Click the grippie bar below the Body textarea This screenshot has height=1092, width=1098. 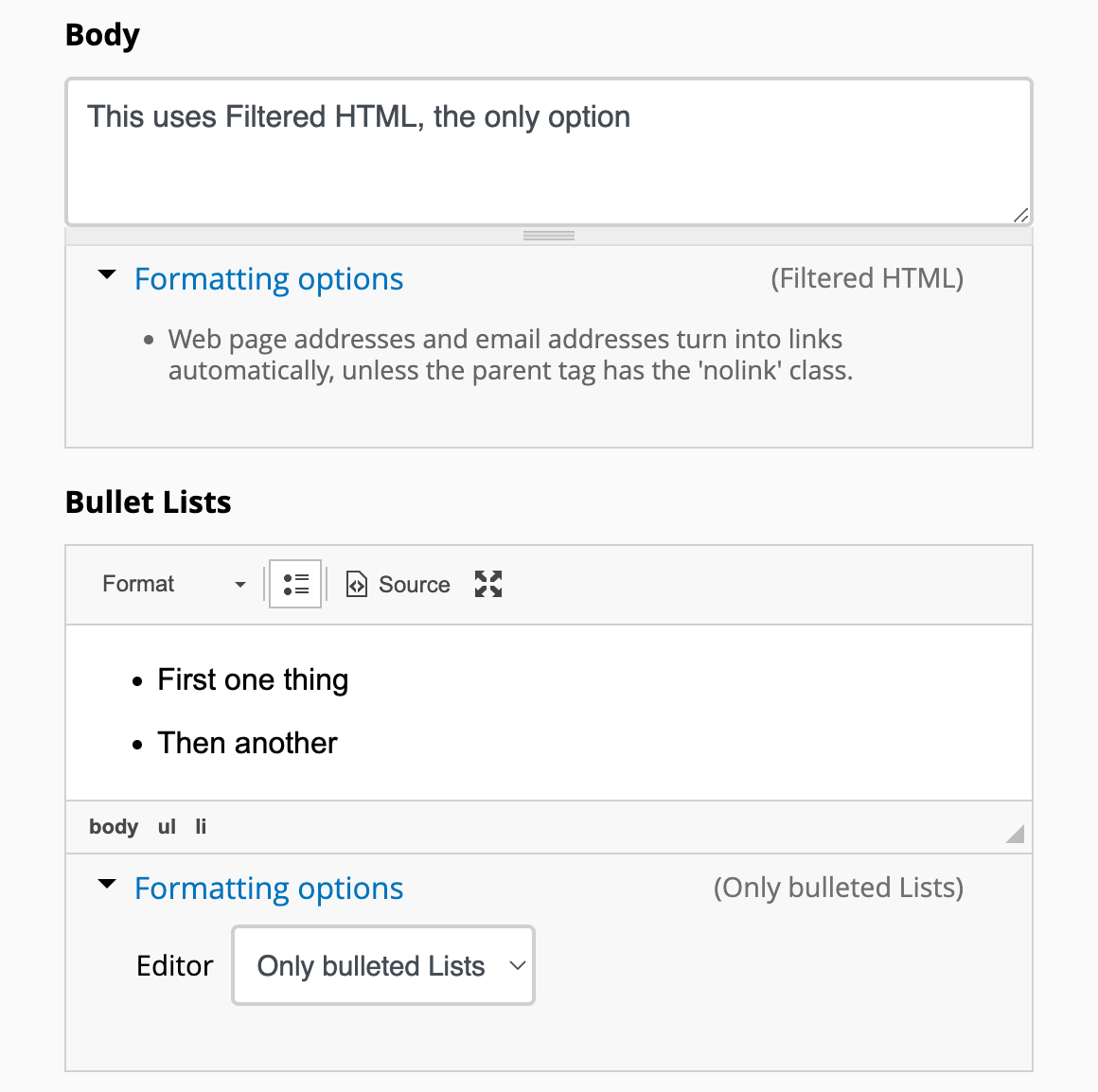549,236
